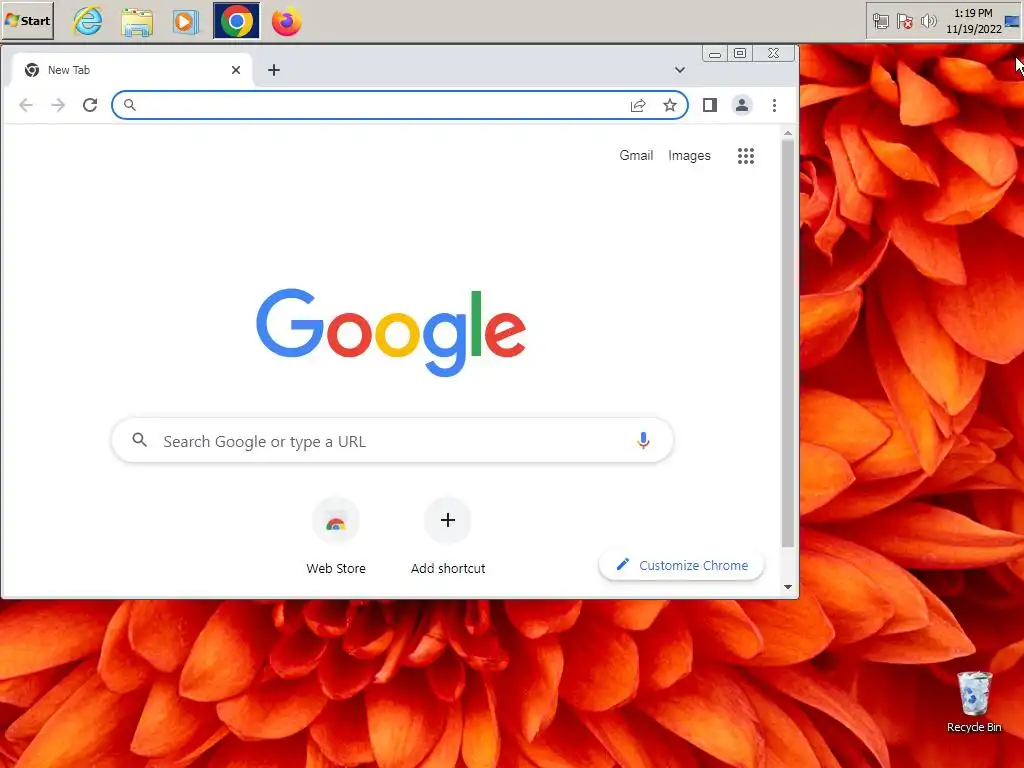Open the Gmail link
1024x768 pixels.
(636, 155)
